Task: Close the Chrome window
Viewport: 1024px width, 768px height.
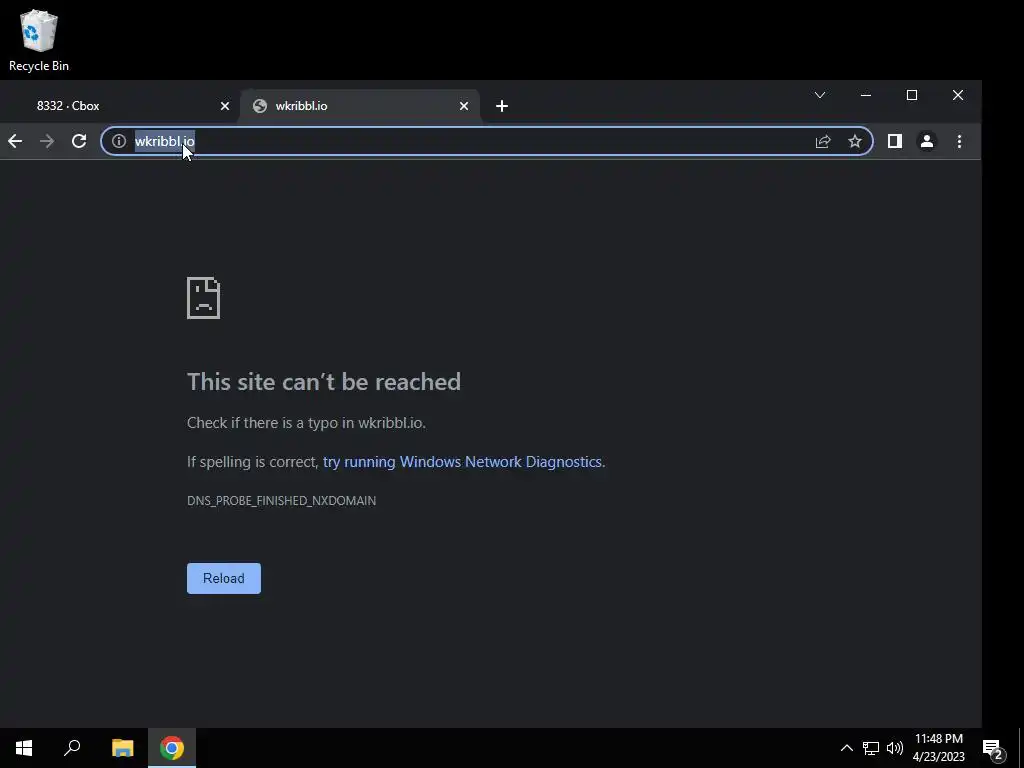Action: (x=957, y=95)
